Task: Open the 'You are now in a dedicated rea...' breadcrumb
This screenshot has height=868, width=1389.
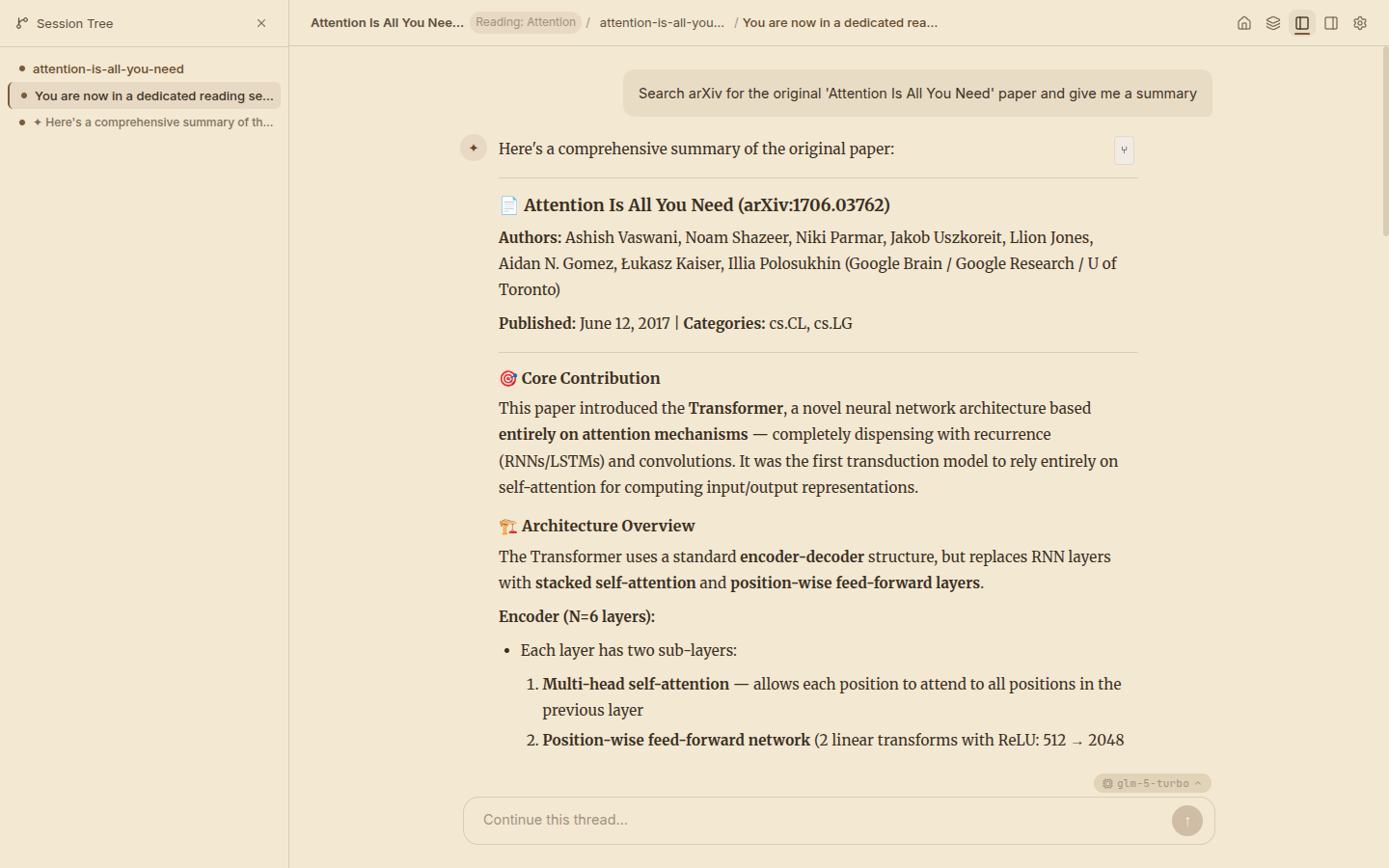Action: [840, 22]
